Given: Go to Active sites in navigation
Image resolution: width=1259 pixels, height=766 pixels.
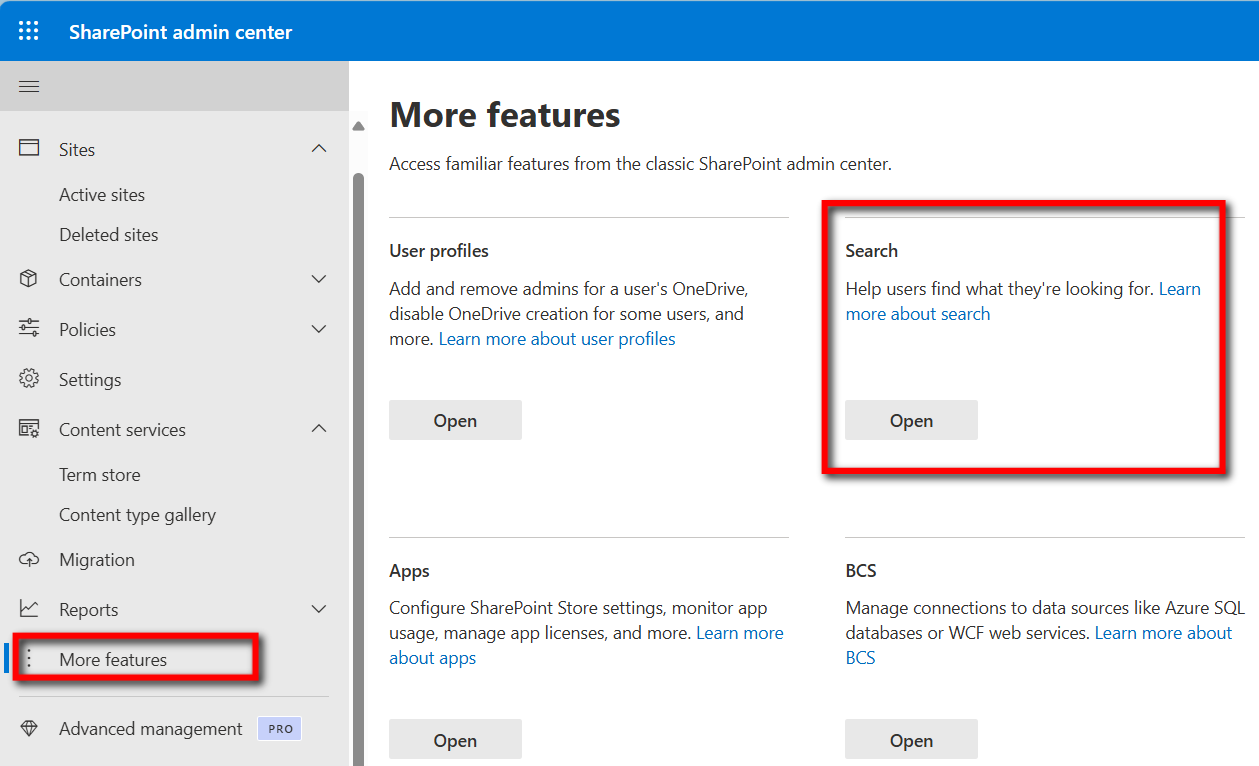Looking at the screenshot, I should 102,195.
